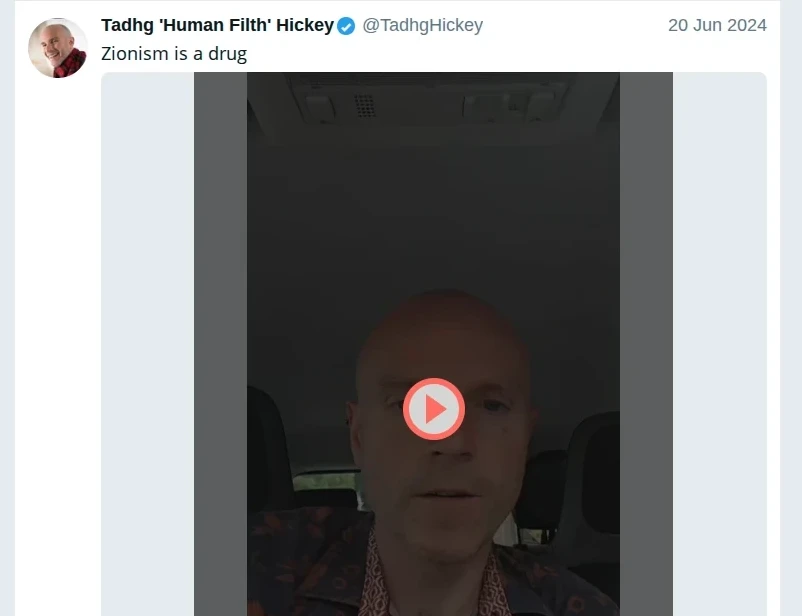Open the @TadhgHickey handle link
Screen dimensions: 802x616
[x=422, y=26]
